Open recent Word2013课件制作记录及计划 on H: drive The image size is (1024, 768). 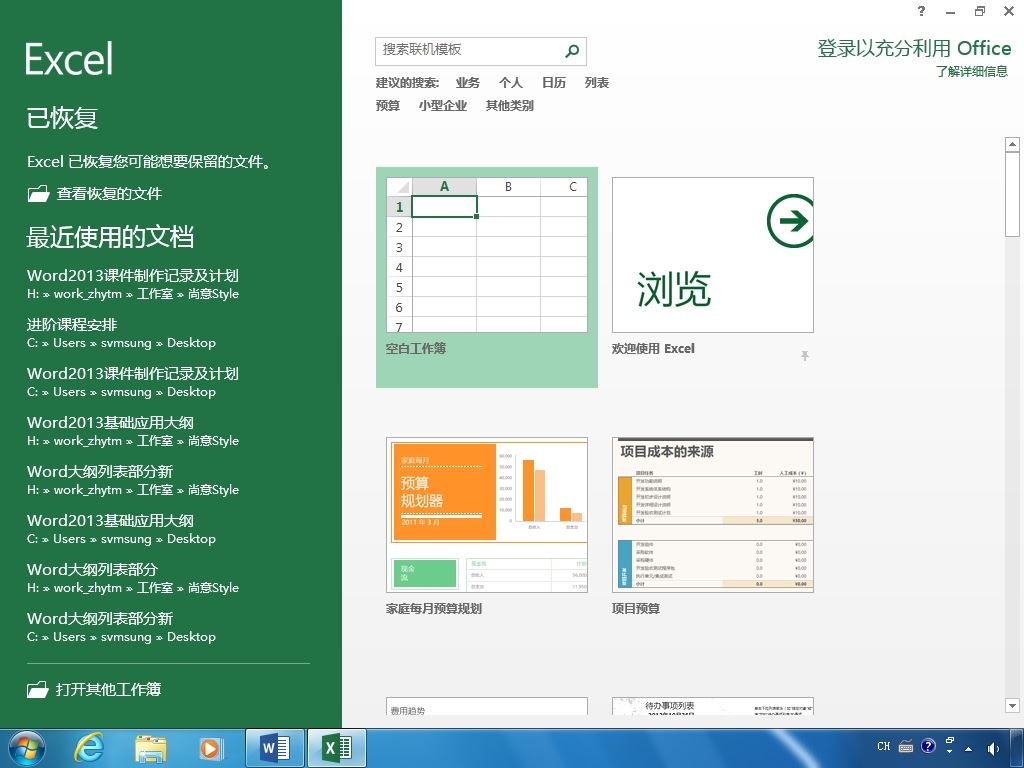(x=133, y=284)
